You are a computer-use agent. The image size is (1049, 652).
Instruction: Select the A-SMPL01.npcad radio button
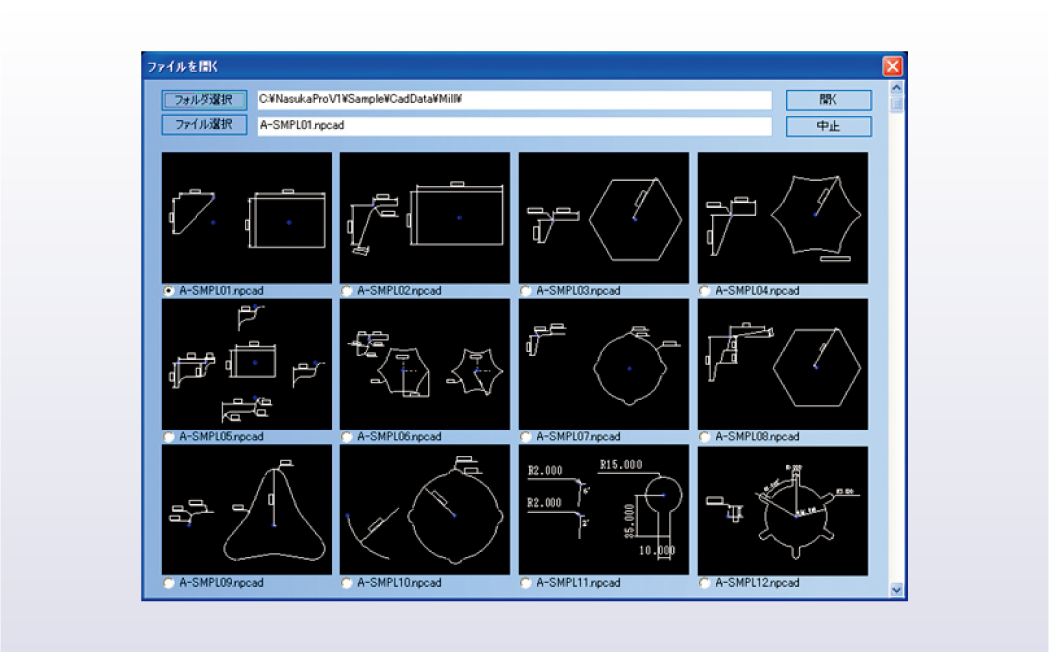point(168,291)
